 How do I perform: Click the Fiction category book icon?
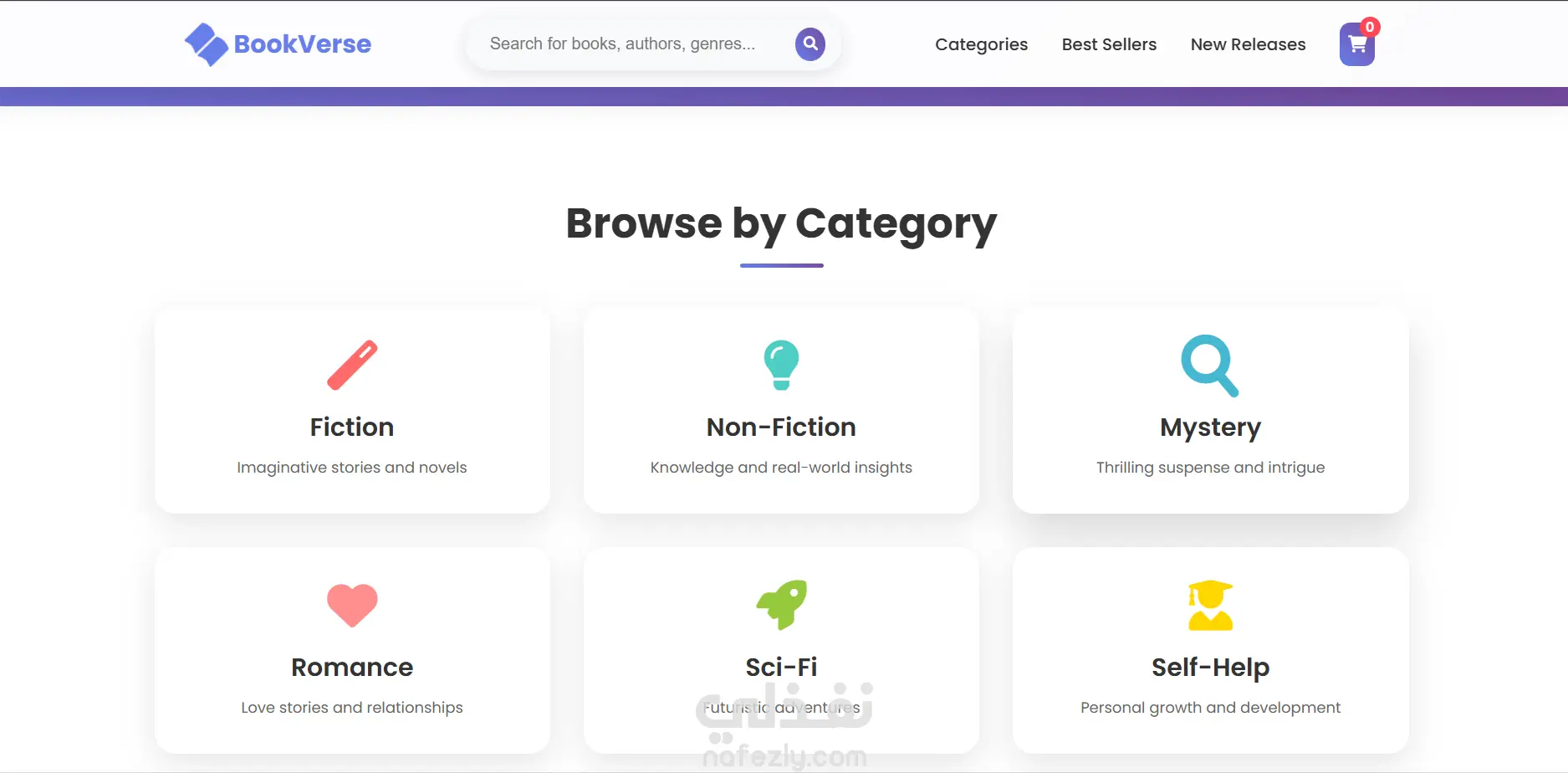point(352,365)
